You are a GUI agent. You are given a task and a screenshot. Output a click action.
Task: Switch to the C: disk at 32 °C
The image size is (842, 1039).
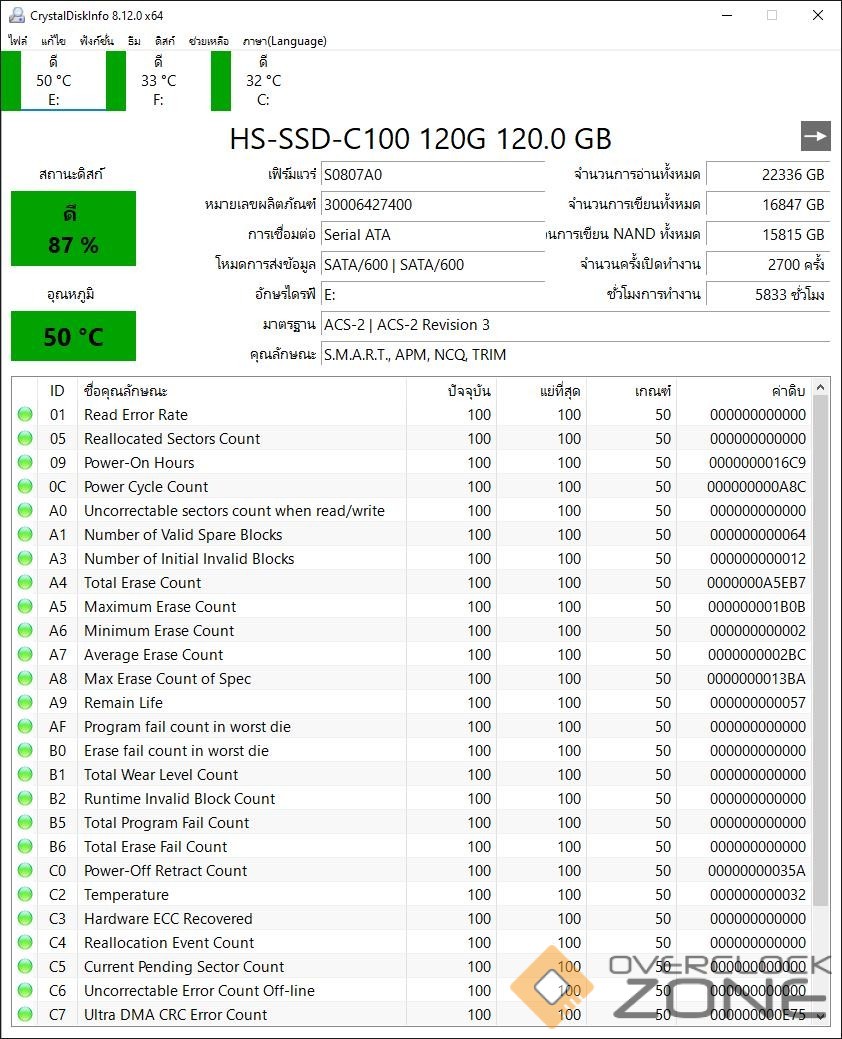(263, 81)
